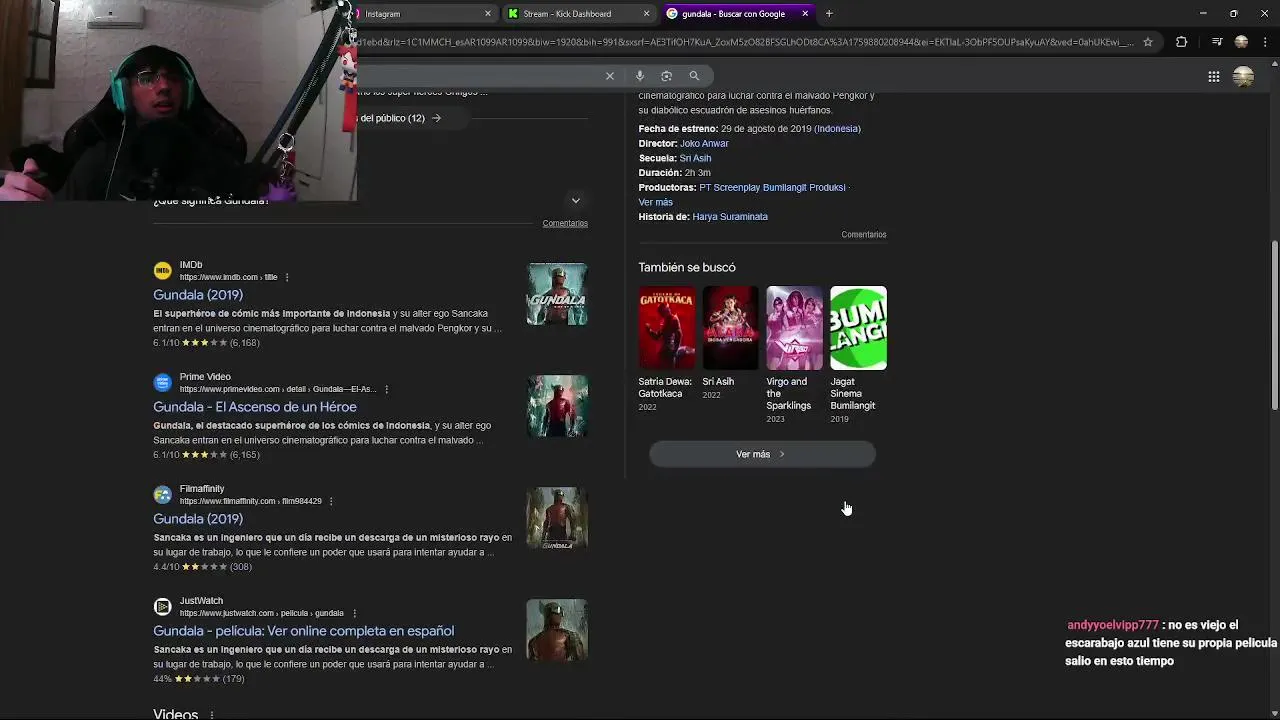The width and height of the screenshot is (1280, 720).
Task: Close the gundala Google search tab
Action: click(805, 14)
